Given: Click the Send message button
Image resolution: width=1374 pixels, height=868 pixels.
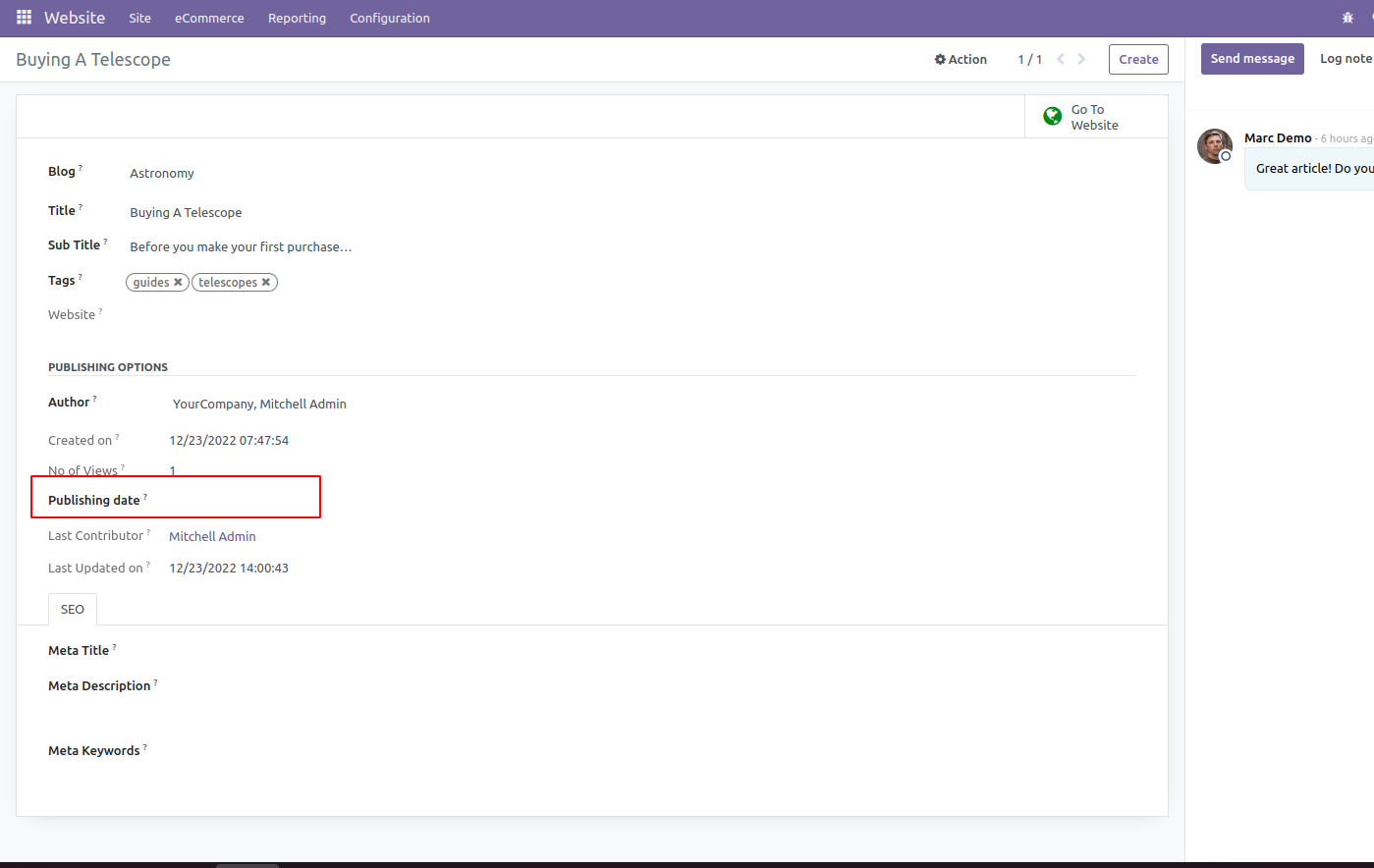Looking at the screenshot, I should tap(1252, 58).
